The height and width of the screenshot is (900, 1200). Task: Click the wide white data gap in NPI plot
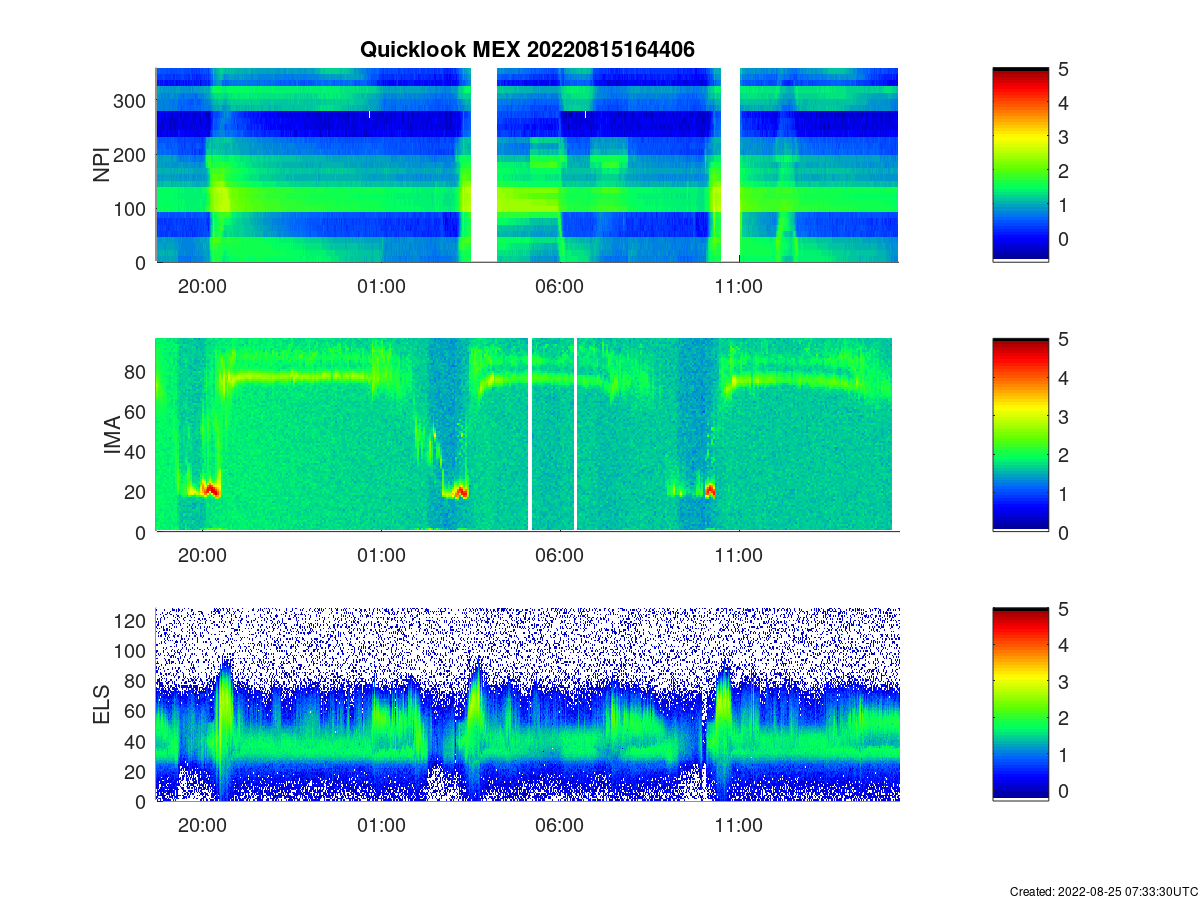pyautogui.click(x=484, y=165)
